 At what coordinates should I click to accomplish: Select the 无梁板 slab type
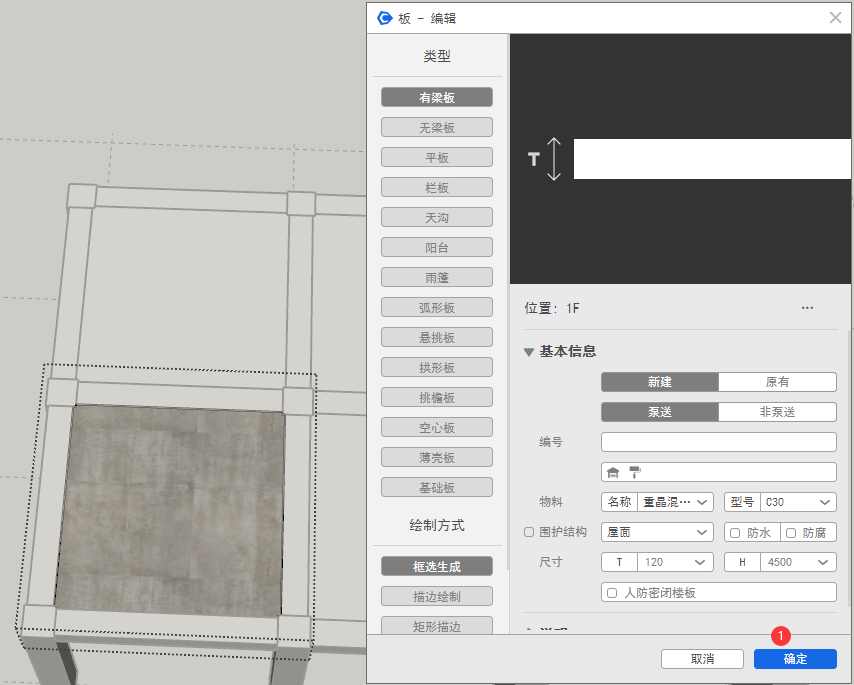click(x=436, y=127)
